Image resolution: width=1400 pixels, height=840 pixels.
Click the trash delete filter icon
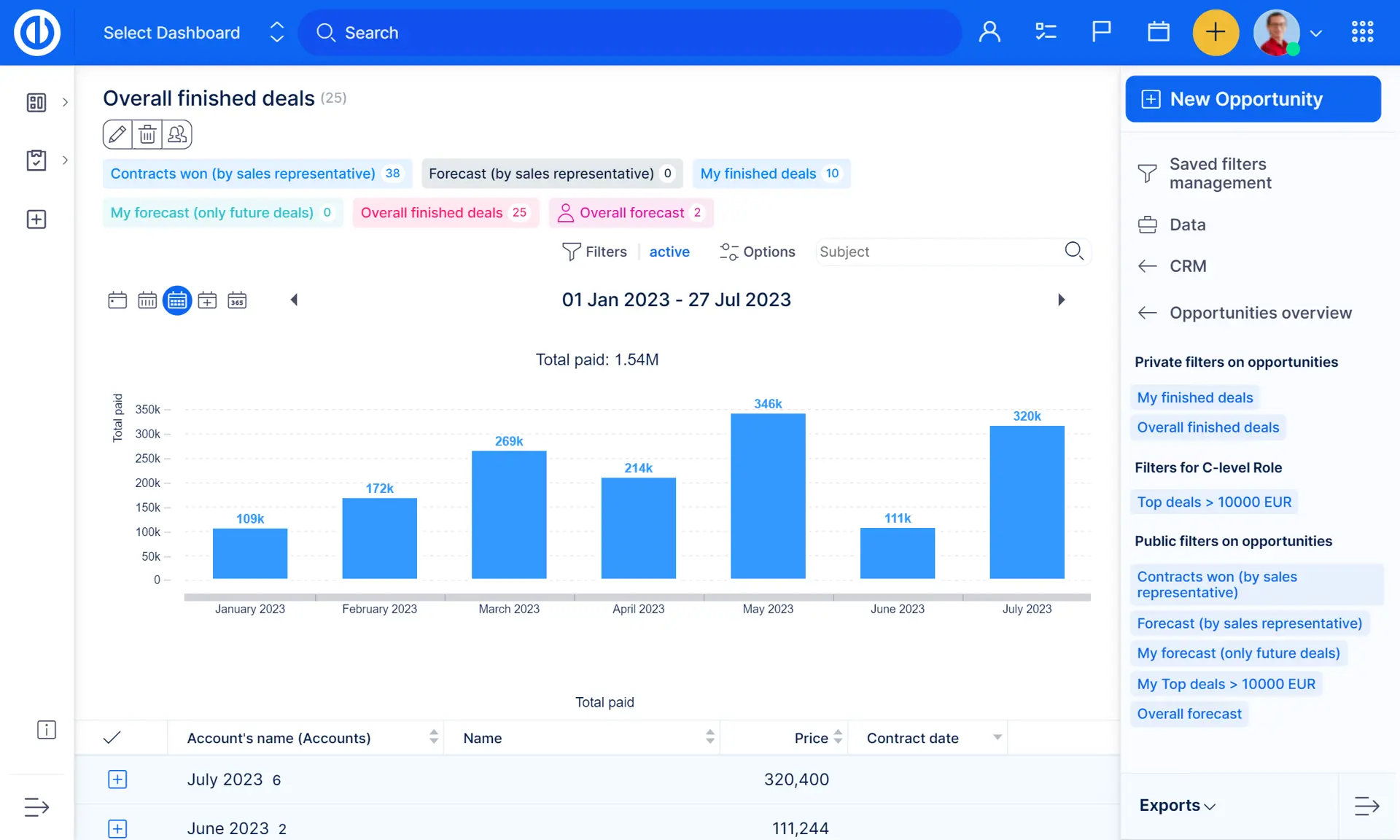point(147,134)
